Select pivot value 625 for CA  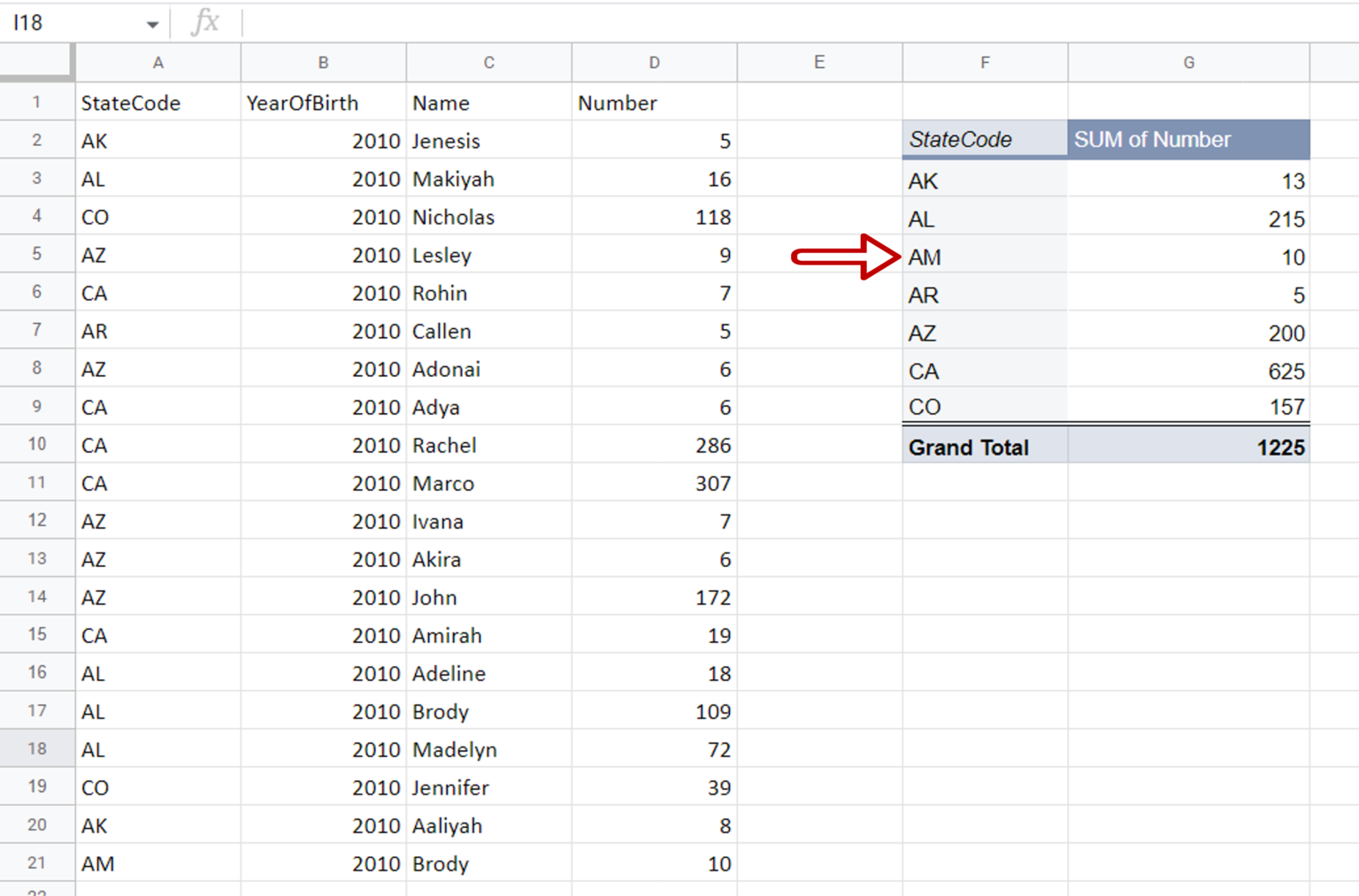pos(1187,371)
